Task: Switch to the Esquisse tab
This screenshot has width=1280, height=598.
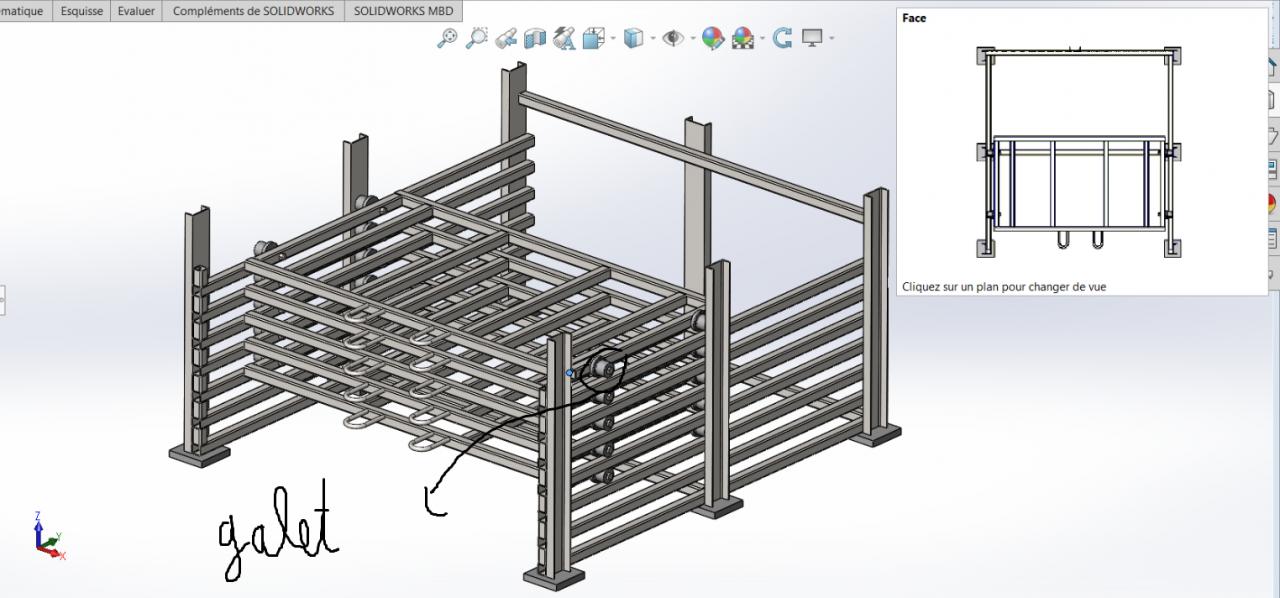Action: coord(82,11)
